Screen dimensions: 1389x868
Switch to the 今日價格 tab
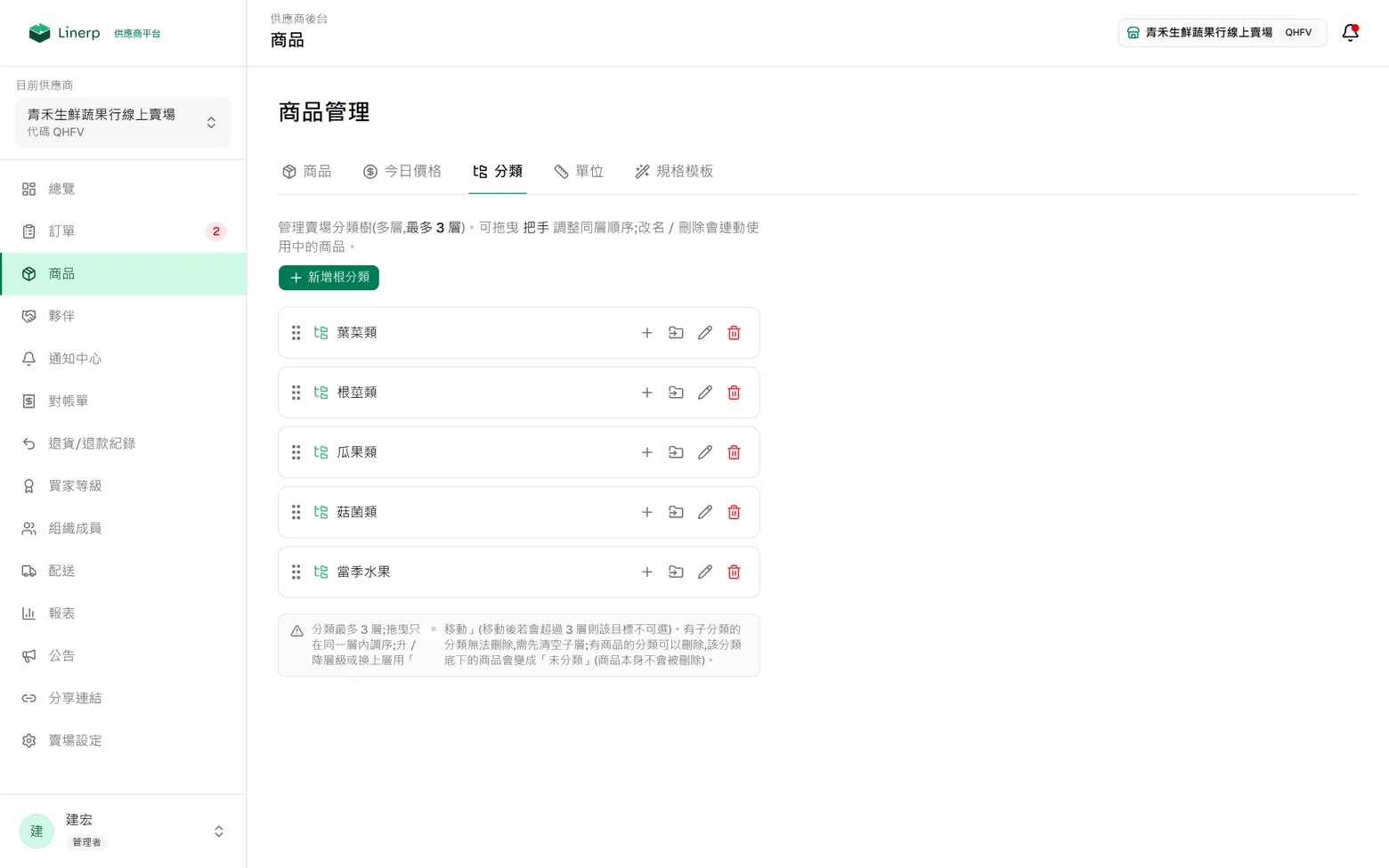[402, 171]
